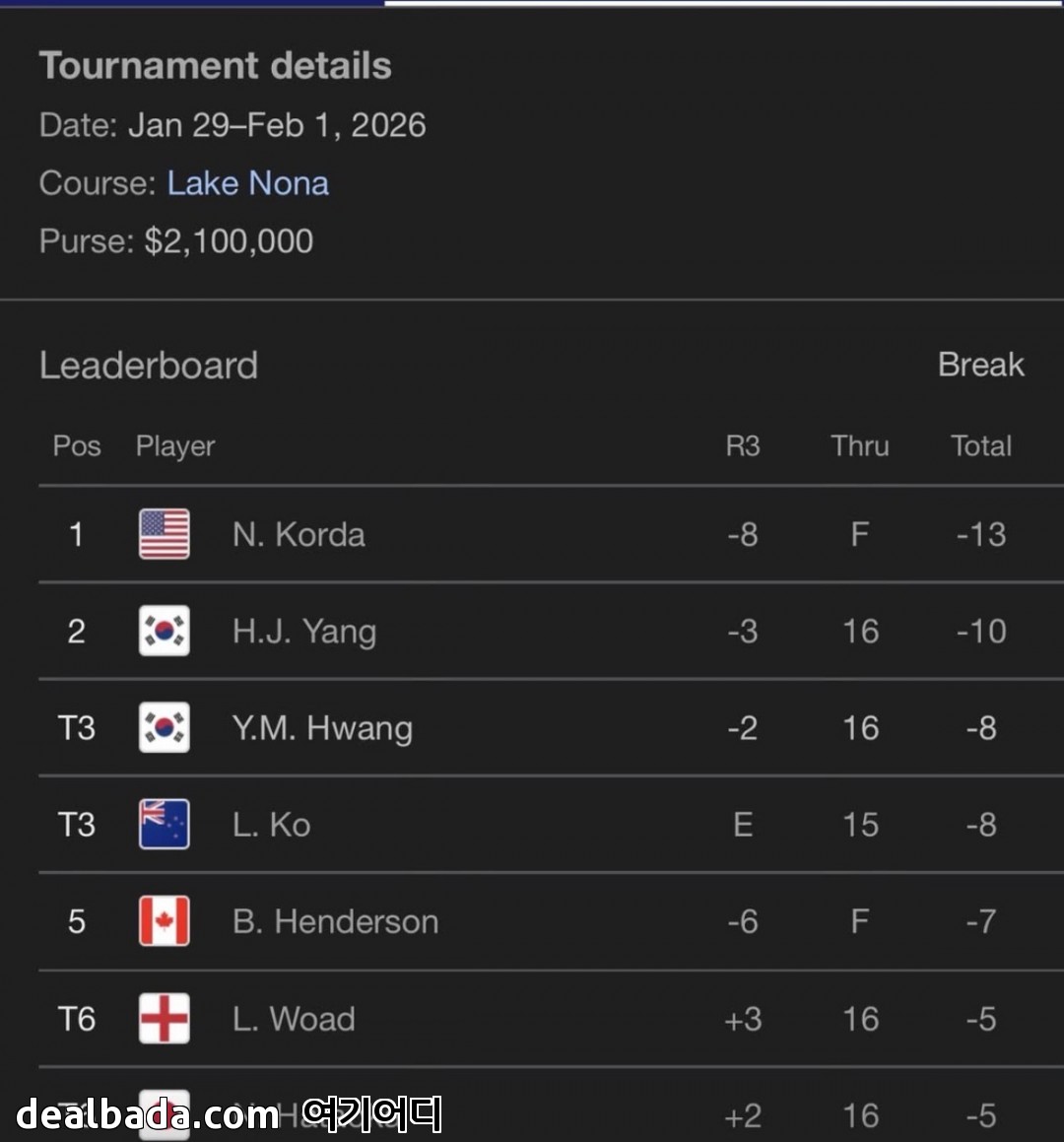Click the R3 column header
This screenshot has height=1142, width=1064.
coord(743,446)
